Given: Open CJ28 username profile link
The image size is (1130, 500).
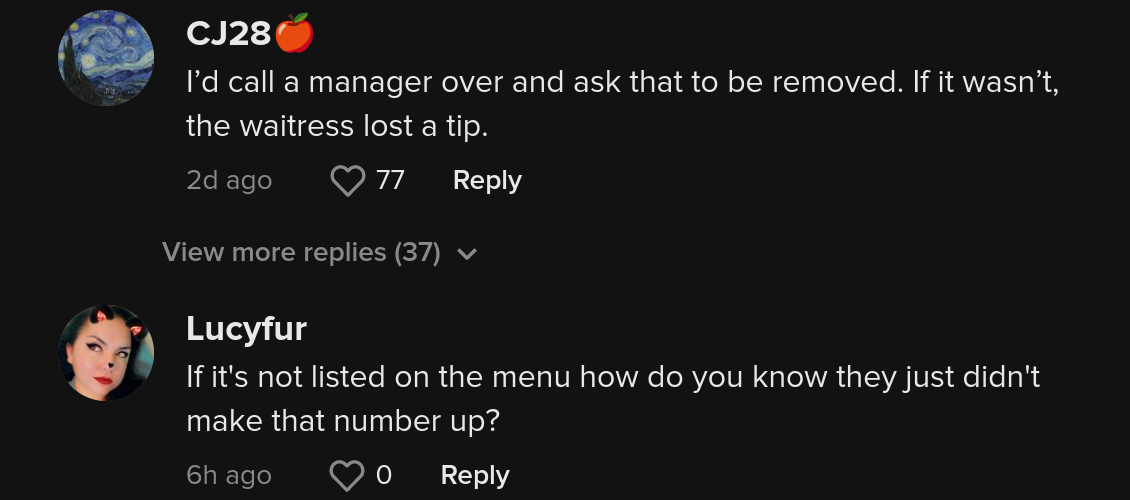Looking at the screenshot, I should 228,33.
